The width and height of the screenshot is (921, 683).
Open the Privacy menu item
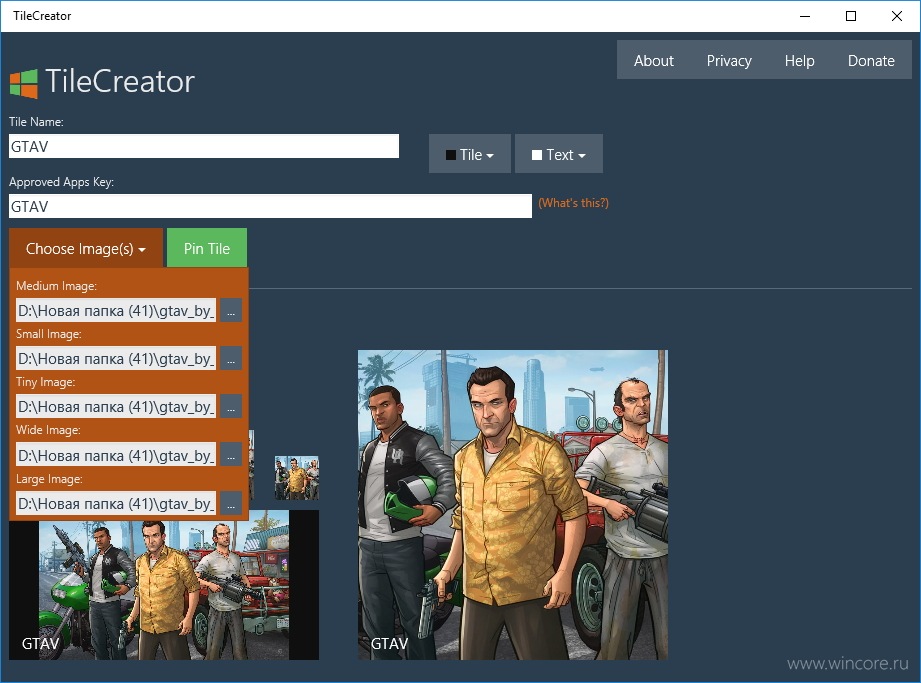click(x=729, y=60)
